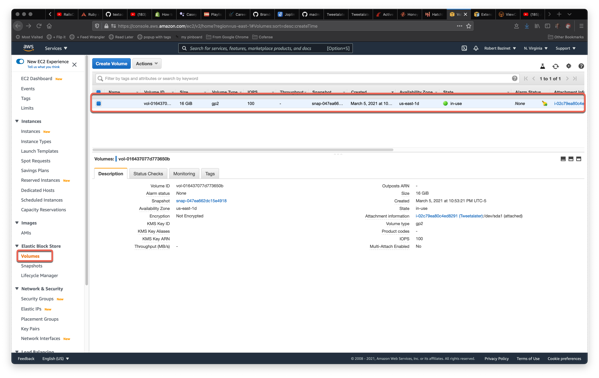Close the New EC2 Experience banner
Viewport: 599px width, 378px height.
(x=74, y=65)
